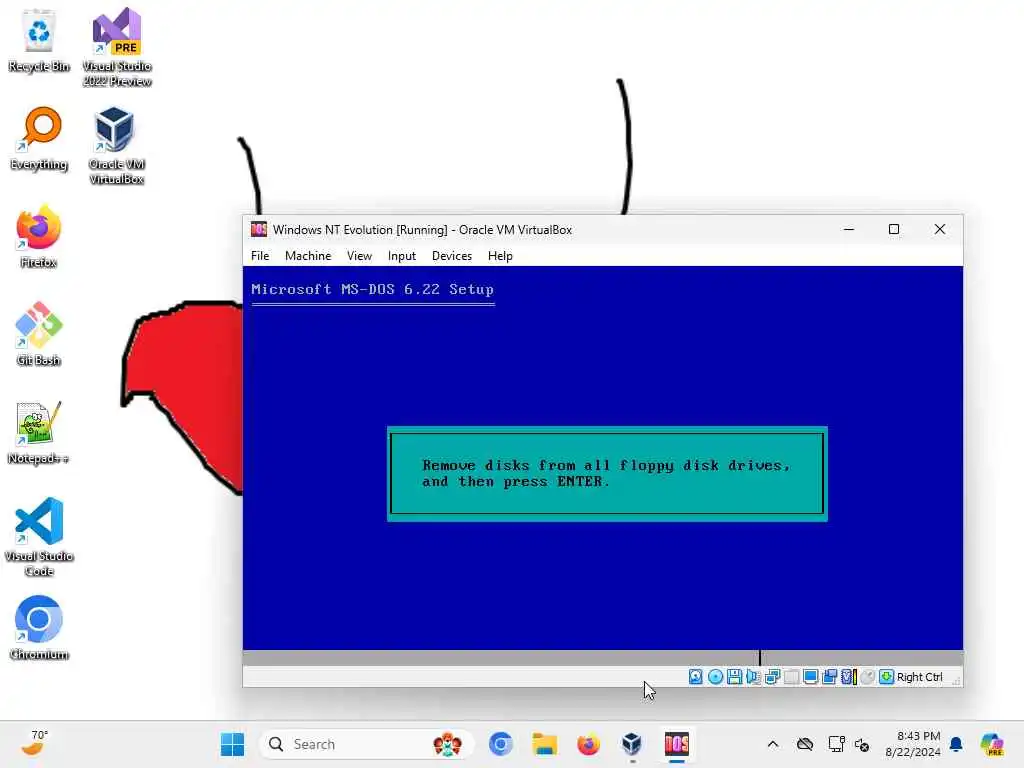Open the Devices menu

[452, 256]
